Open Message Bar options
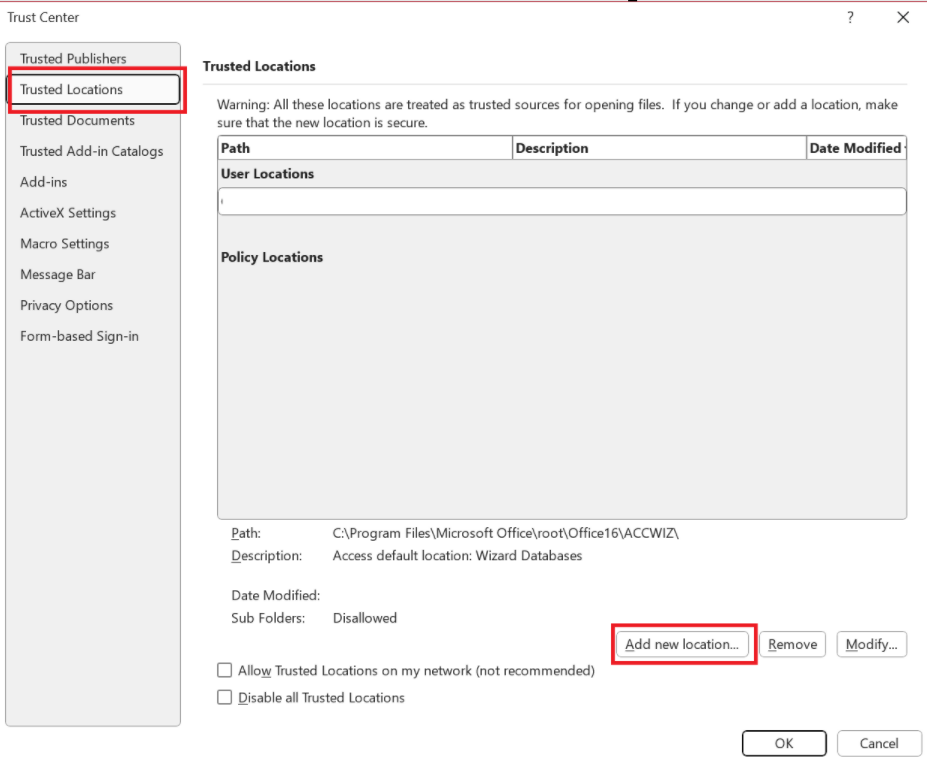Viewport: 927px width, 757px height. click(58, 274)
